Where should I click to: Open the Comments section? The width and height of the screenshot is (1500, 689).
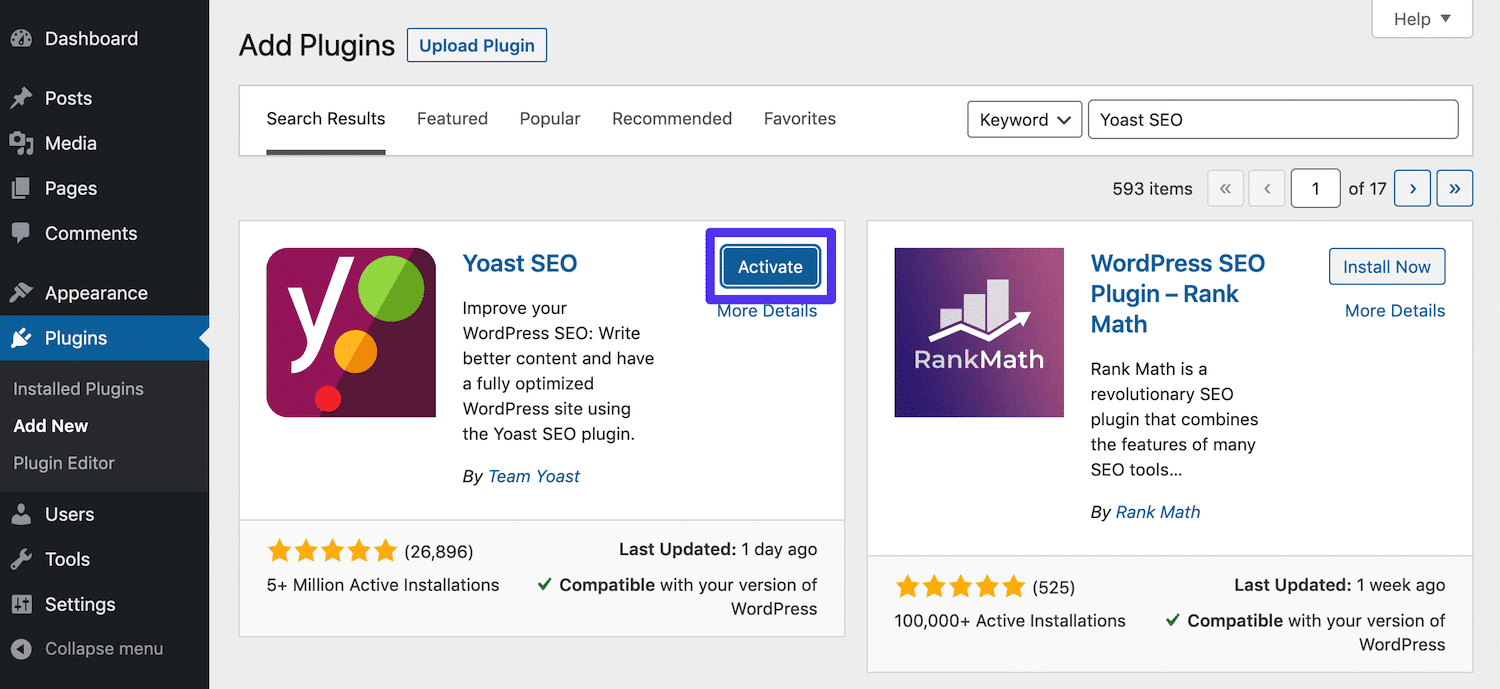(x=22, y=233)
